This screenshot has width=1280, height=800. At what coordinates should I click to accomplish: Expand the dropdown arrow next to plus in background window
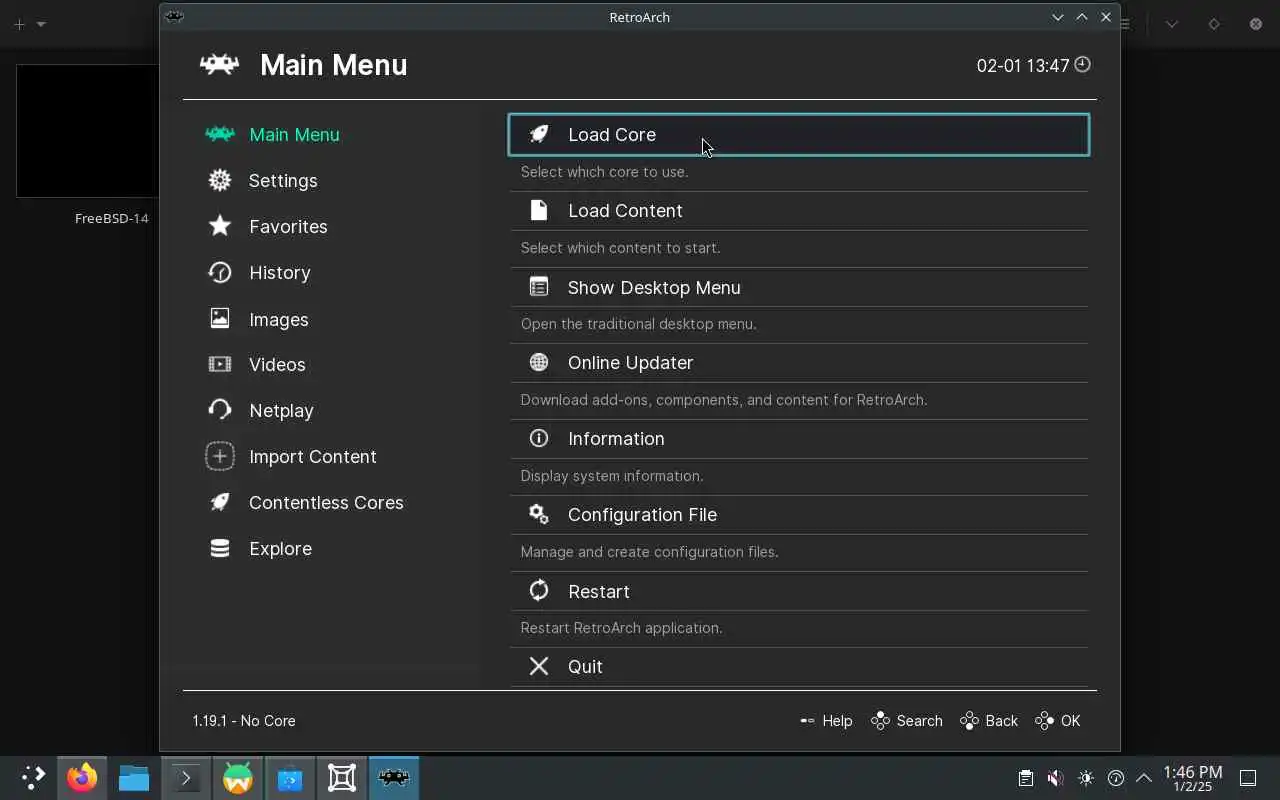coord(41,24)
